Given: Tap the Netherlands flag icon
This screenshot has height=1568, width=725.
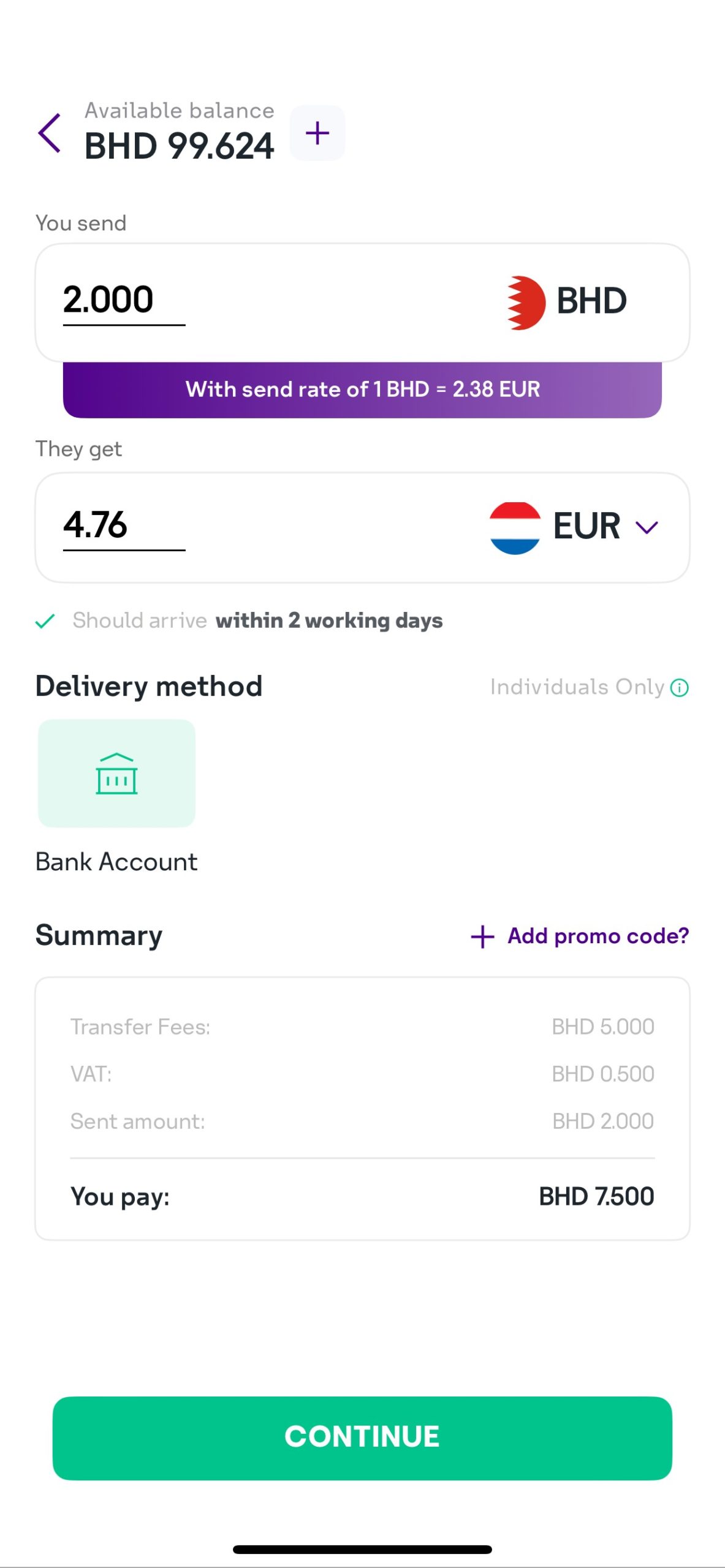Looking at the screenshot, I should pyautogui.click(x=515, y=528).
